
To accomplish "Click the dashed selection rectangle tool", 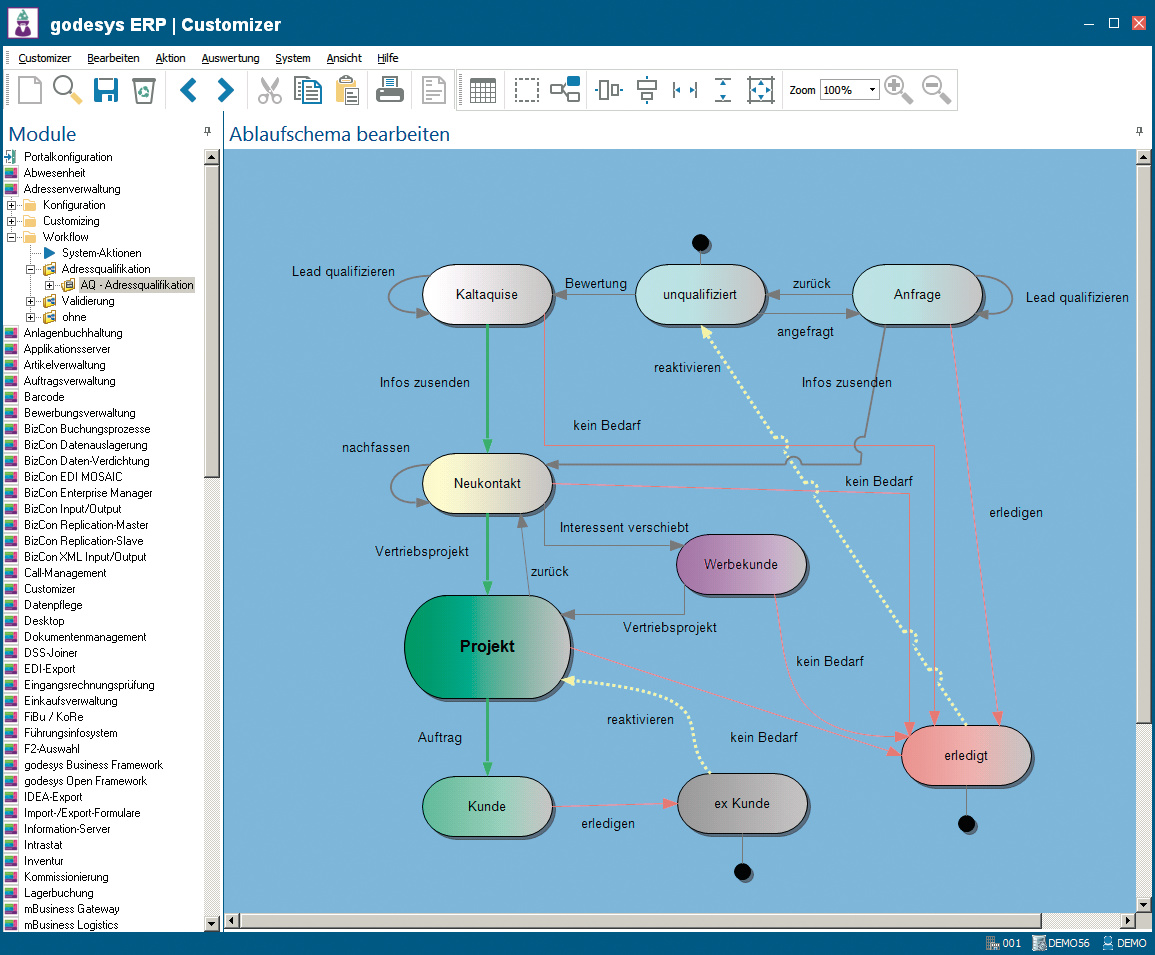I will click(527, 90).
